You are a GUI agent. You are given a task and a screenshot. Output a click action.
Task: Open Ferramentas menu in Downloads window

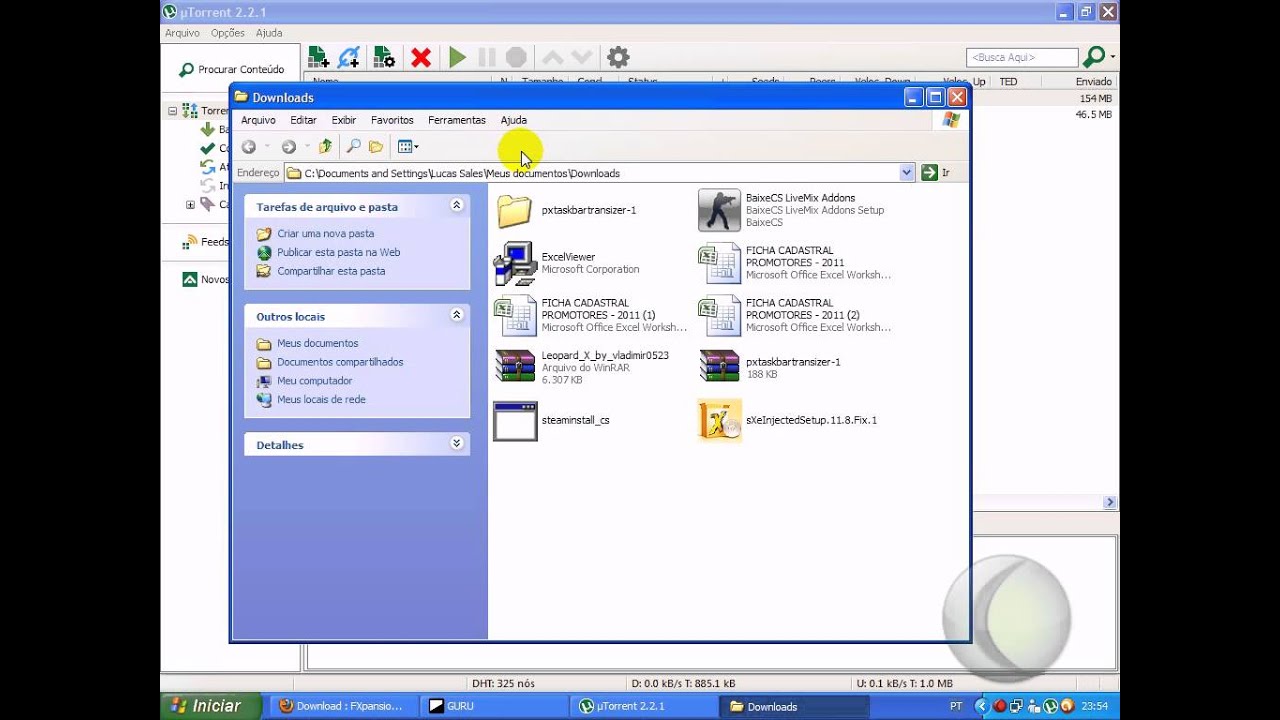457,120
